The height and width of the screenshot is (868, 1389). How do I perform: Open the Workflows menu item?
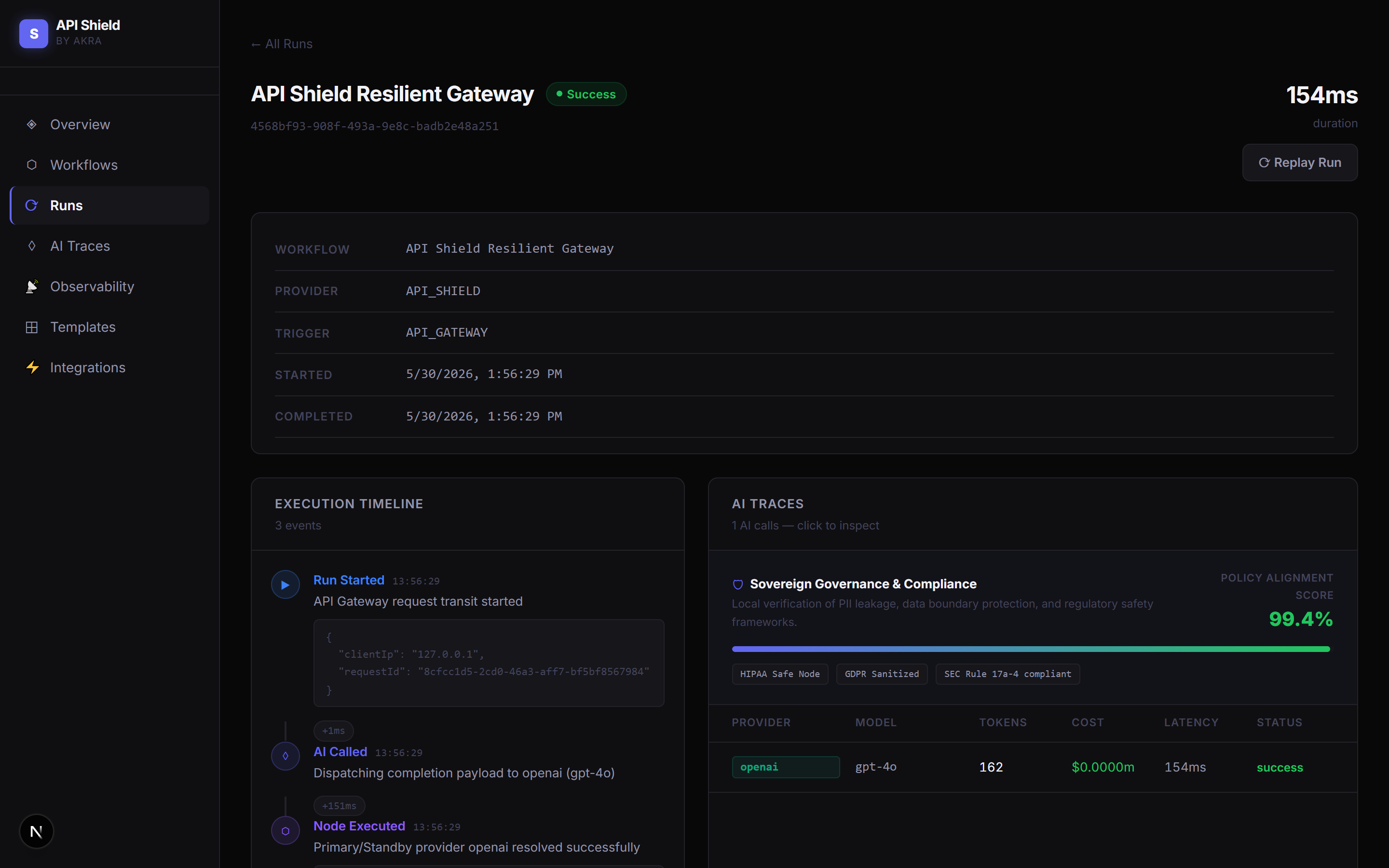pos(109,165)
